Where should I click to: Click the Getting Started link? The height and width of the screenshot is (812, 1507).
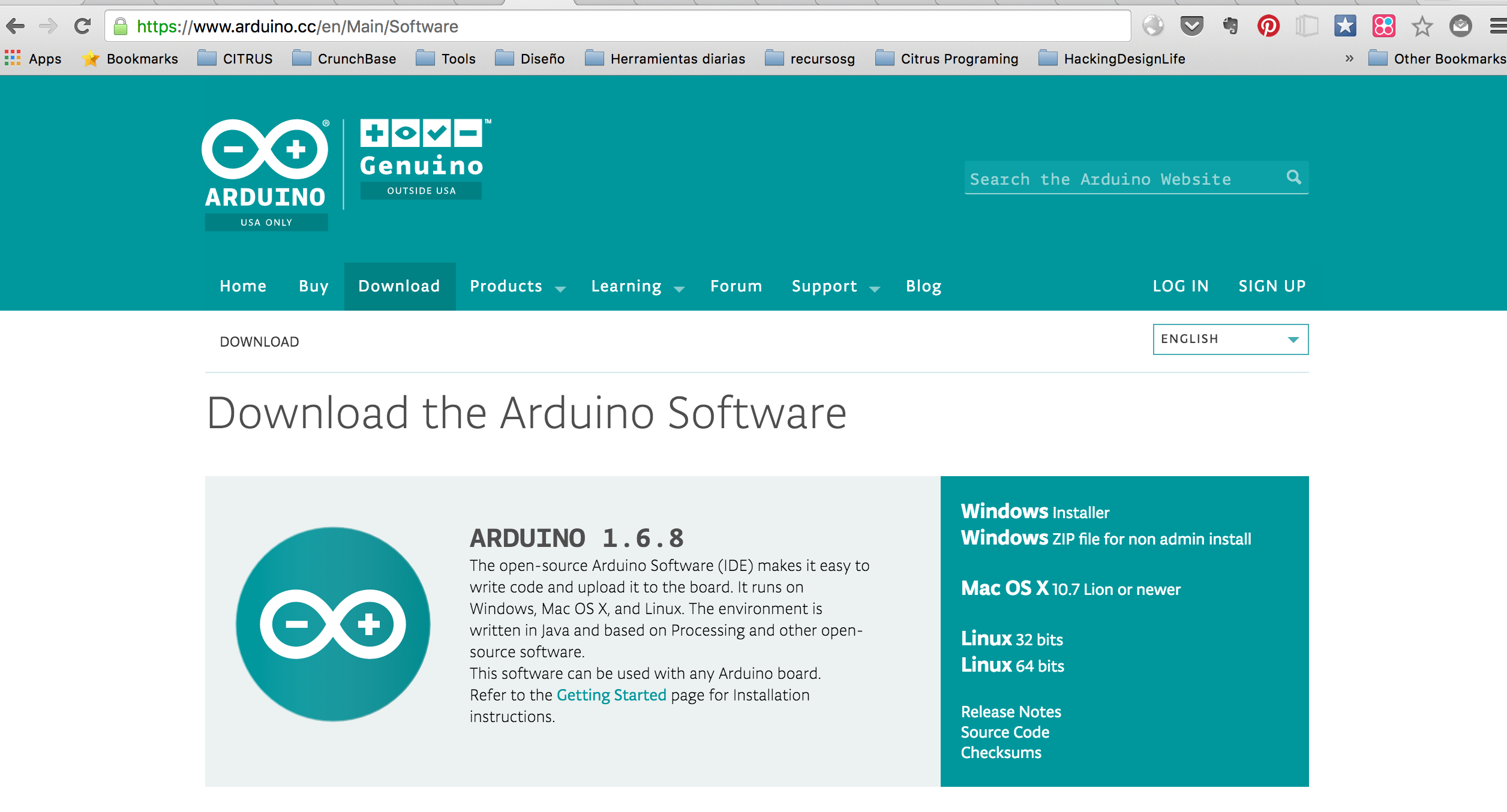coord(611,695)
